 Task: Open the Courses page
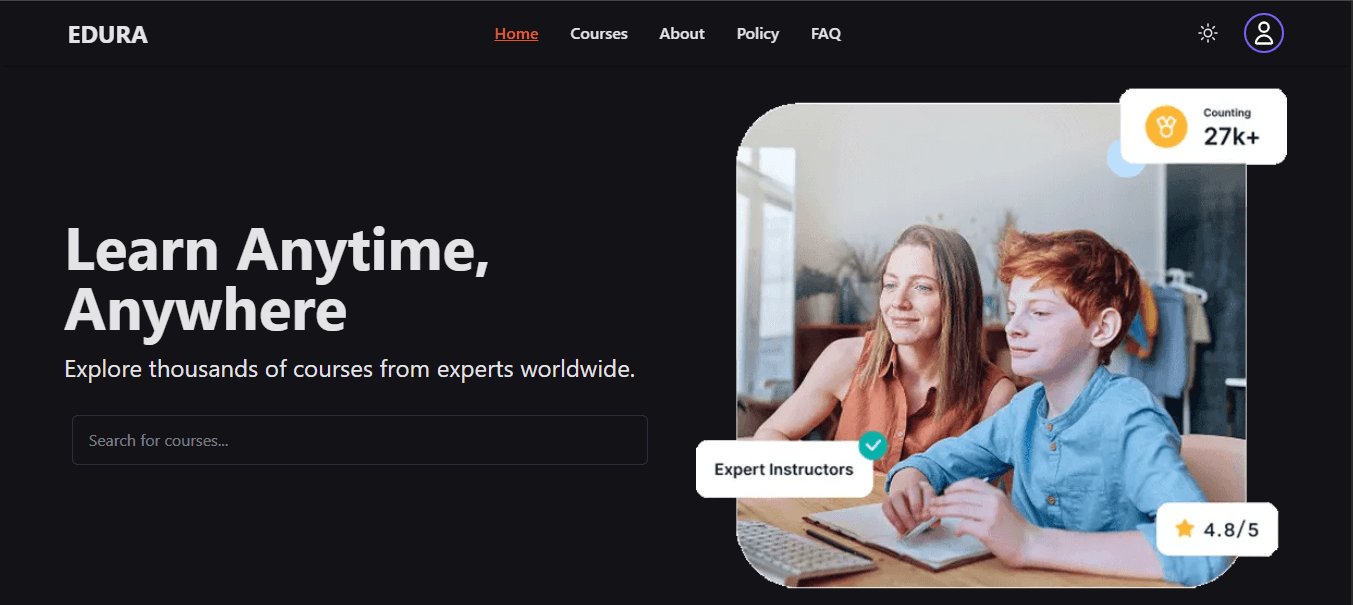(599, 34)
